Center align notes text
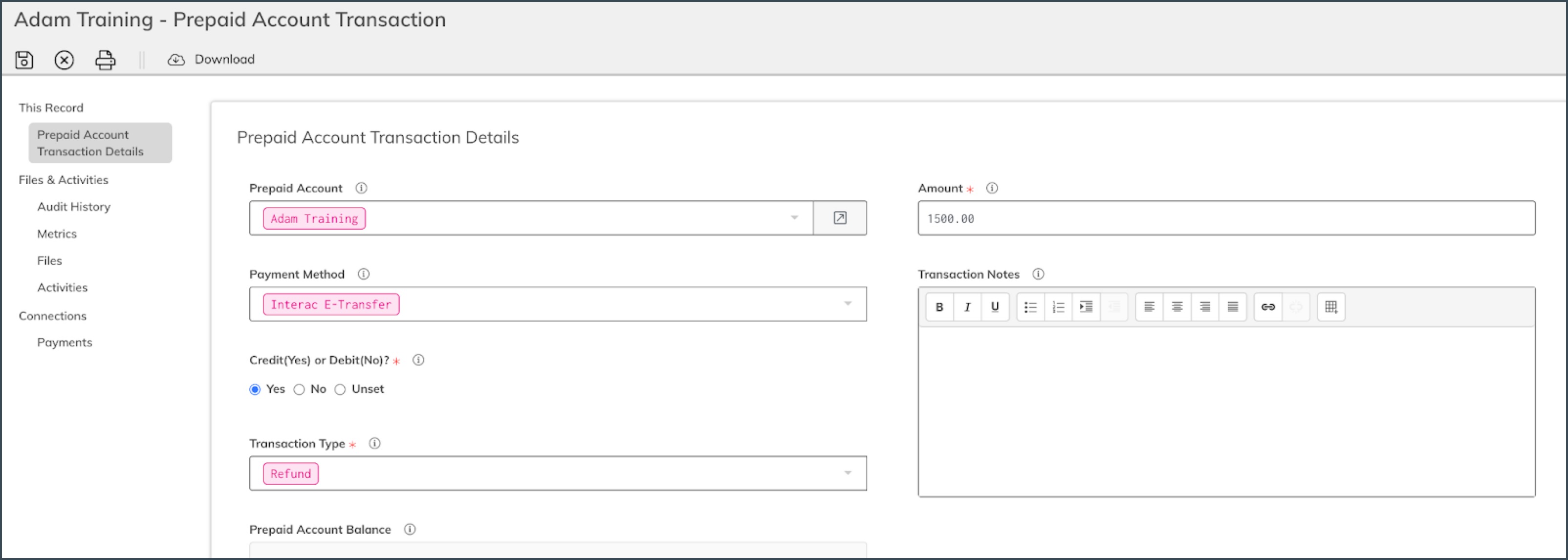Viewport: 1568px width, 560px height. pyautogui.click(x=1177, y=307)
